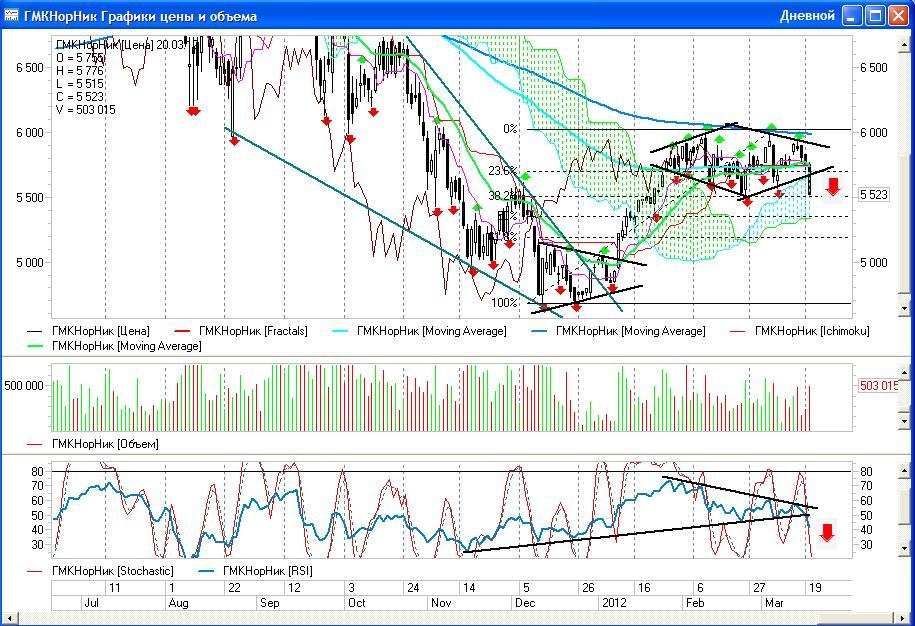Screen dimensions: 915x626
Task: Click the V = 503 015 volume value
Action: [86, 110]
